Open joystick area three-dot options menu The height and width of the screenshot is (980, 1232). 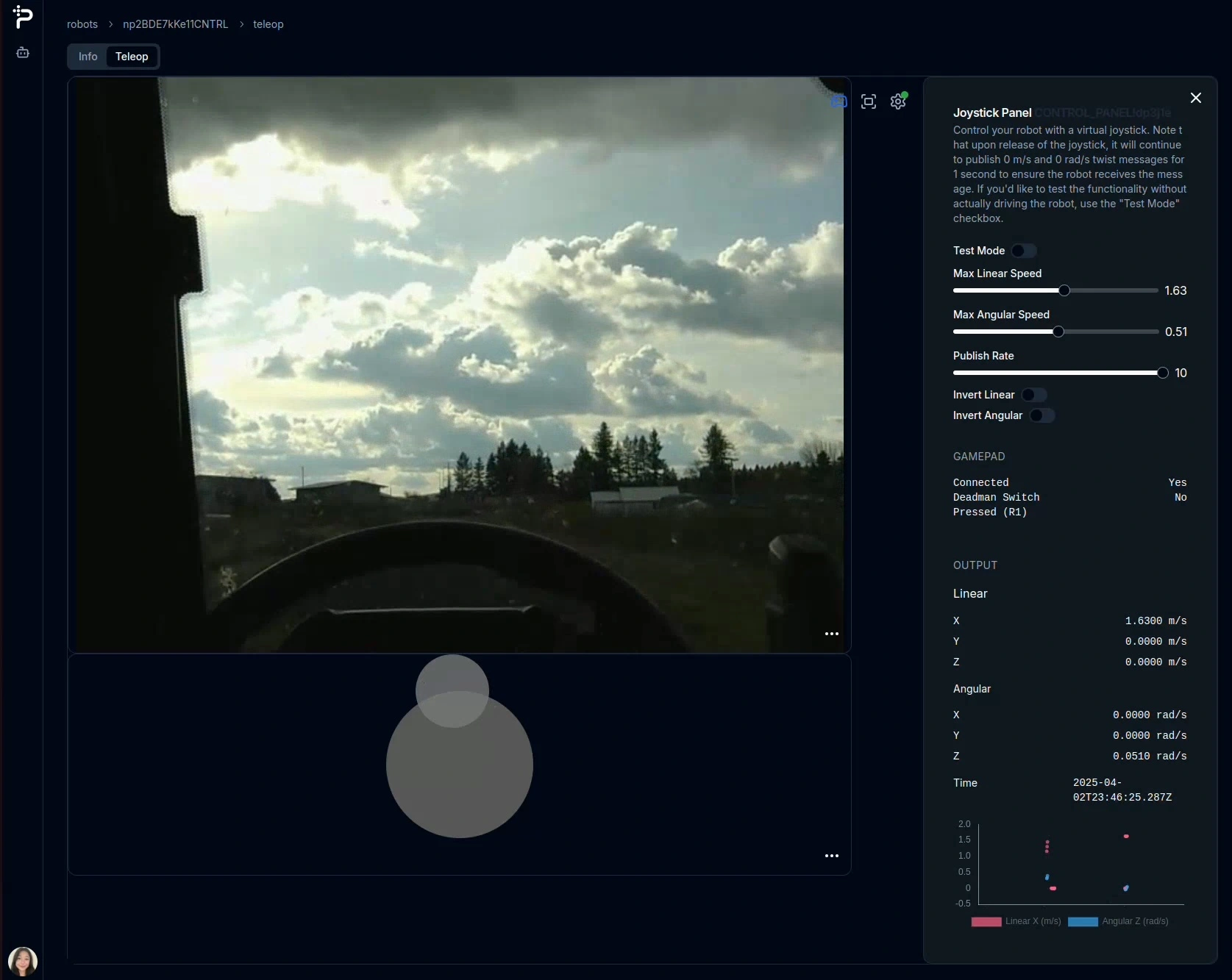[x=832, y=856]
